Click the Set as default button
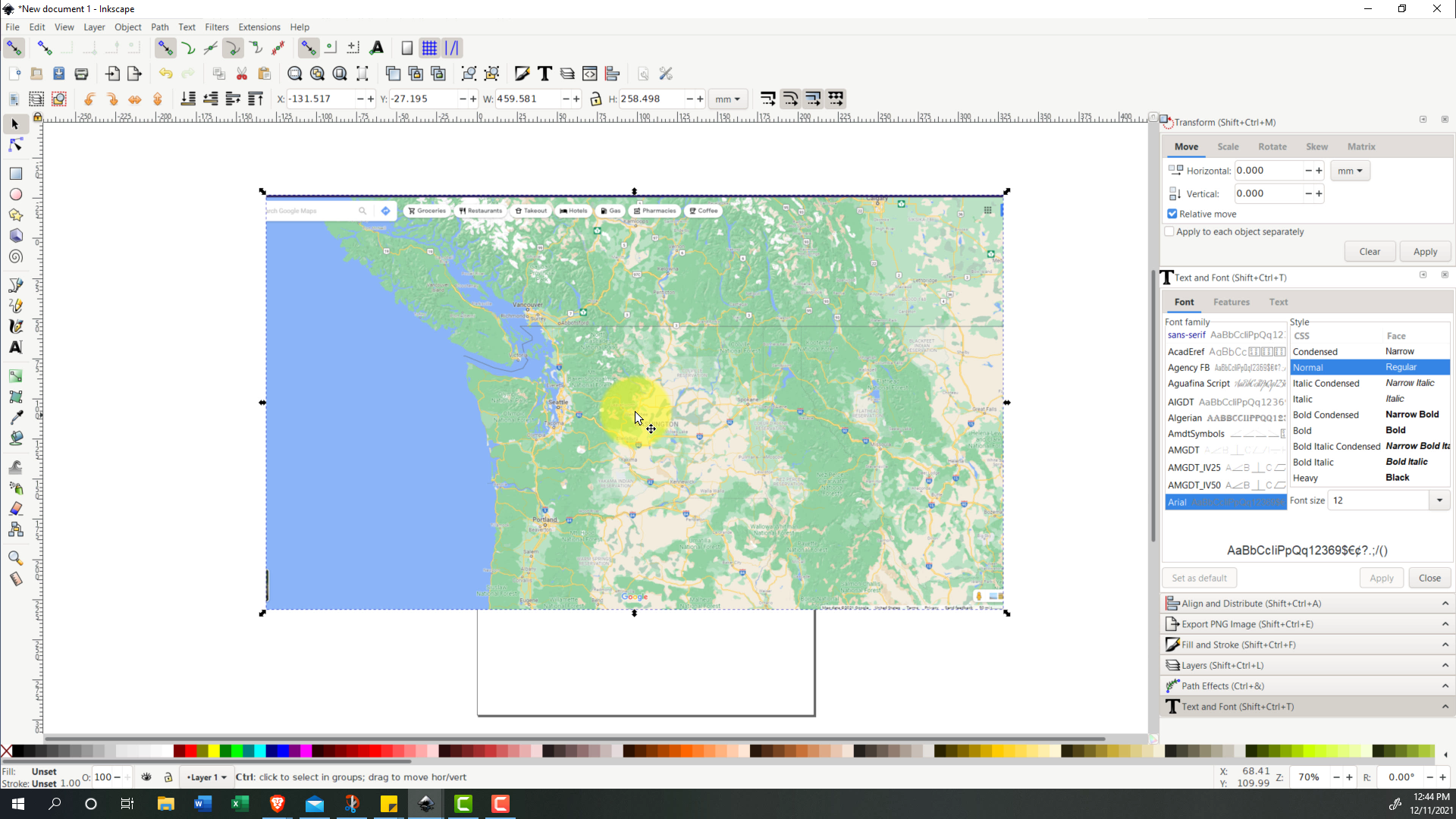 point(1199,578)
